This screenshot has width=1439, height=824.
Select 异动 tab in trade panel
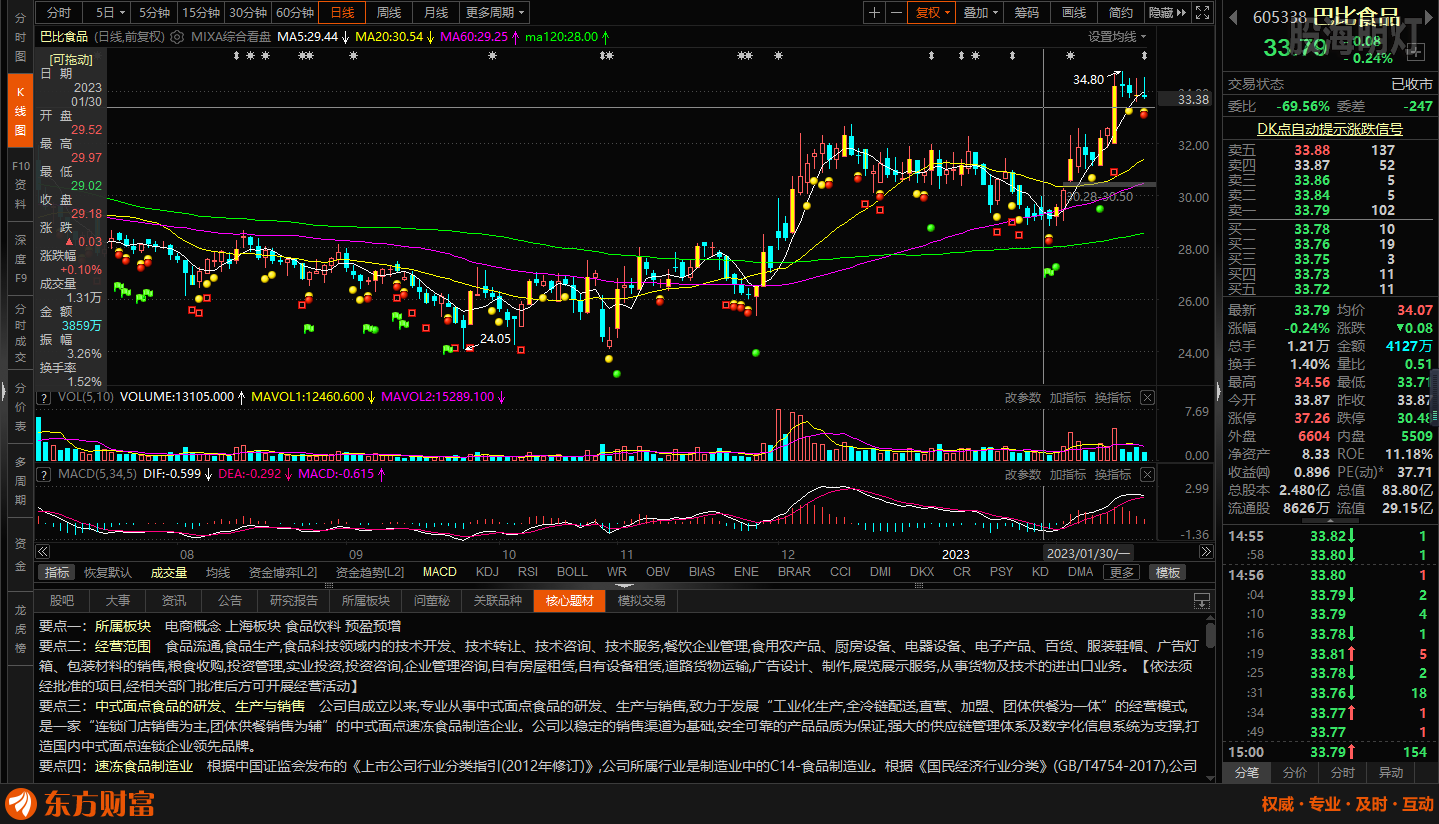(x=1391, y=773)
